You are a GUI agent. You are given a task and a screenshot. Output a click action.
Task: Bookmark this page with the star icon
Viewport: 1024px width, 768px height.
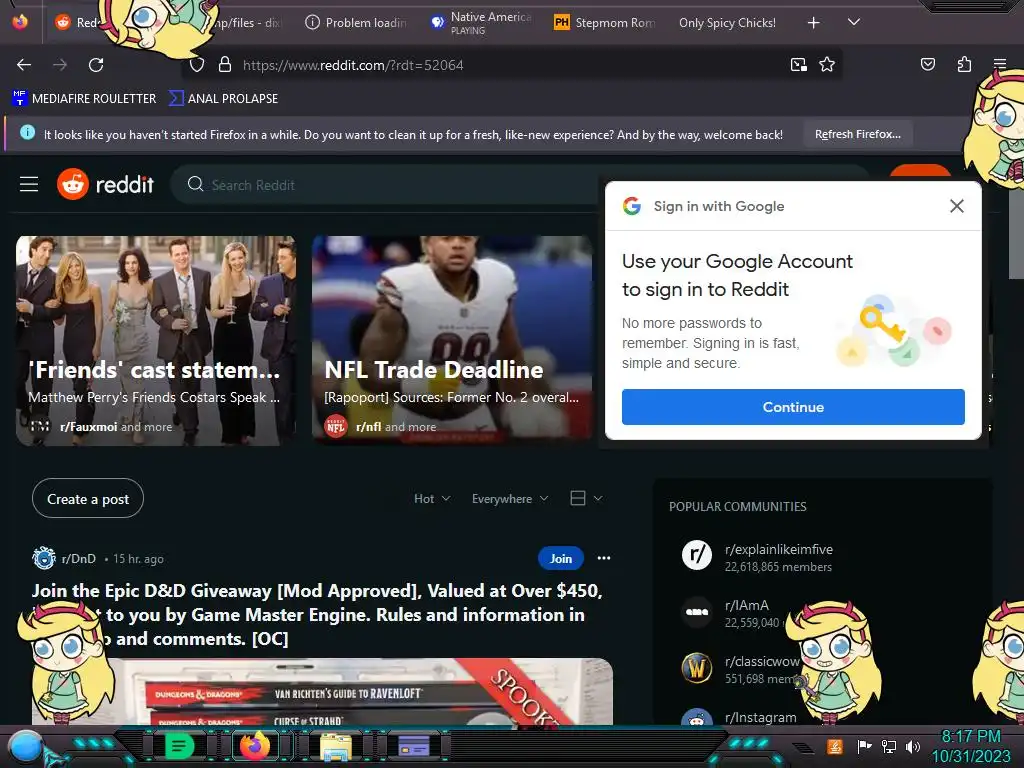pyautogui.click(x=827, y=65)
